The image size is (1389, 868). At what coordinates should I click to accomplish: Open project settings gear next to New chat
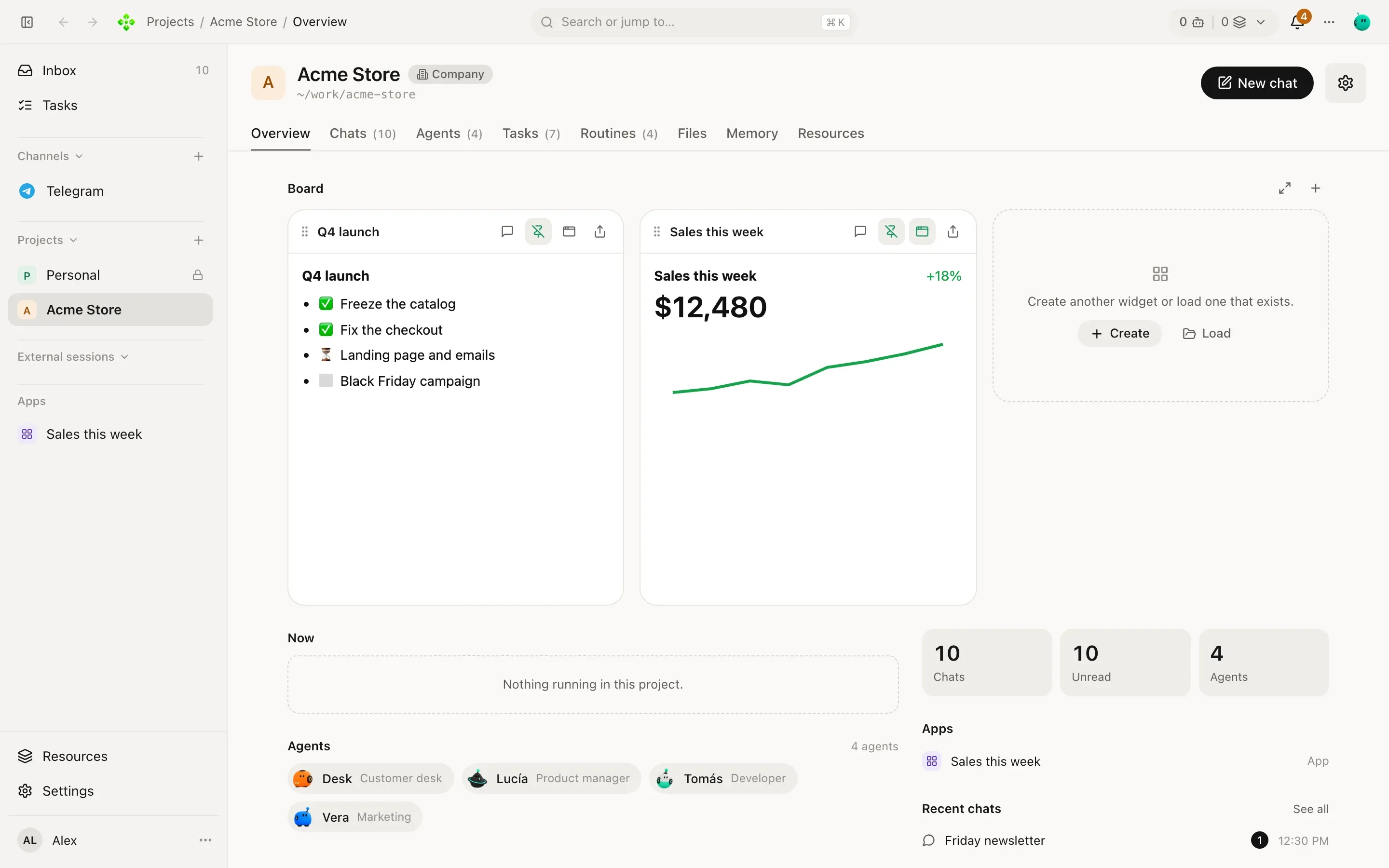tap(1346, 82)
